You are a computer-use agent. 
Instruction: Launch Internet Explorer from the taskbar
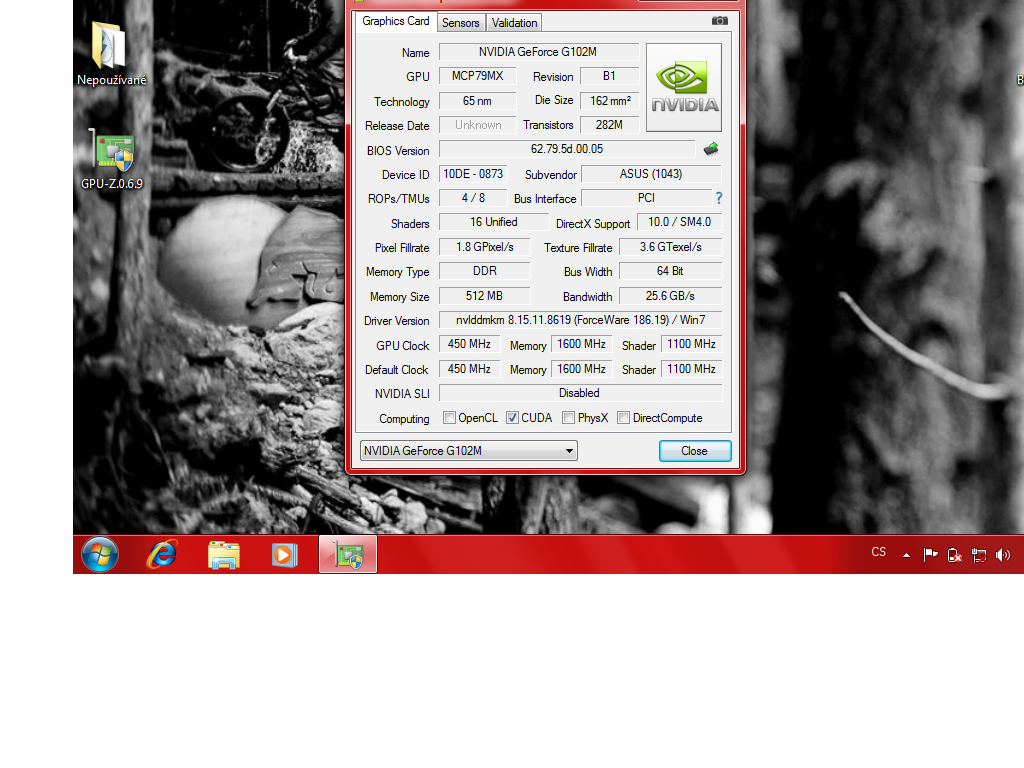click(x=161, y=554)
